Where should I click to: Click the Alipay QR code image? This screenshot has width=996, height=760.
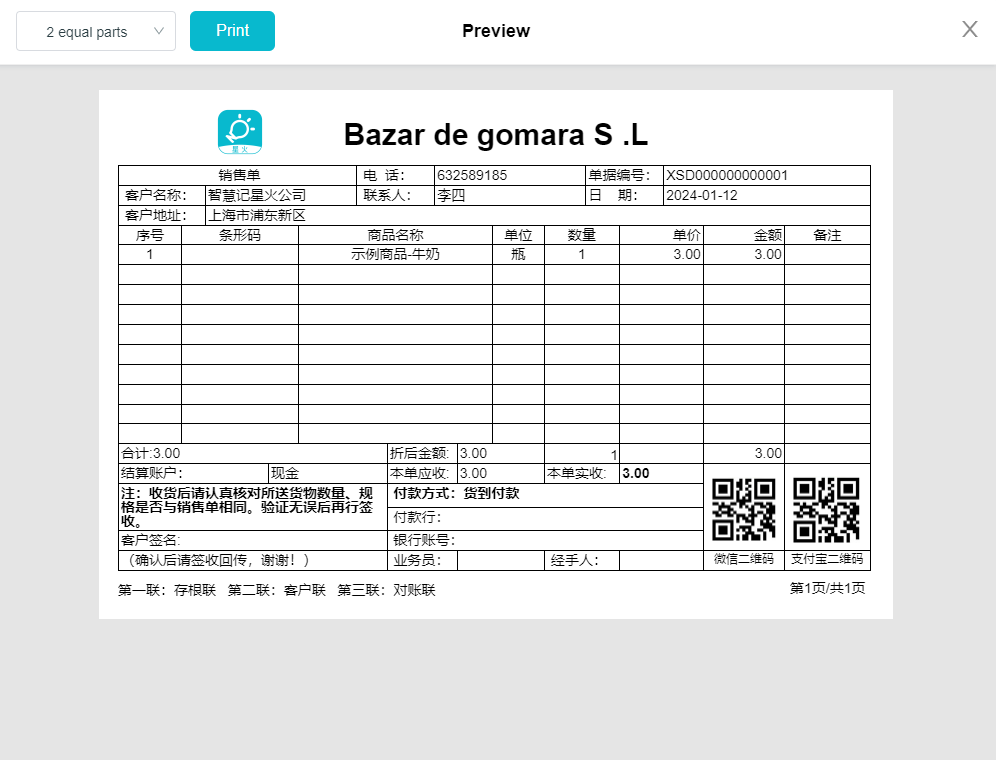click(x=826, y=510)
